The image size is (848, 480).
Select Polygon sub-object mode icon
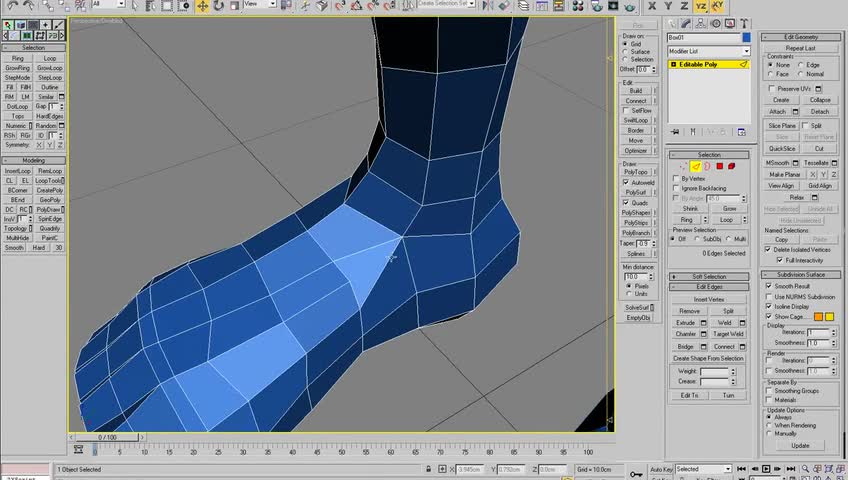(719, 166)
